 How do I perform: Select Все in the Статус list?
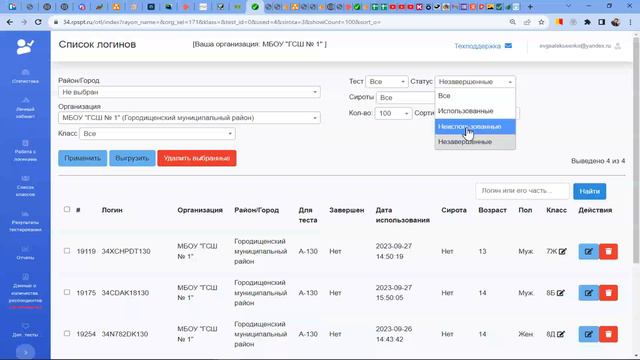pos(475,96)
